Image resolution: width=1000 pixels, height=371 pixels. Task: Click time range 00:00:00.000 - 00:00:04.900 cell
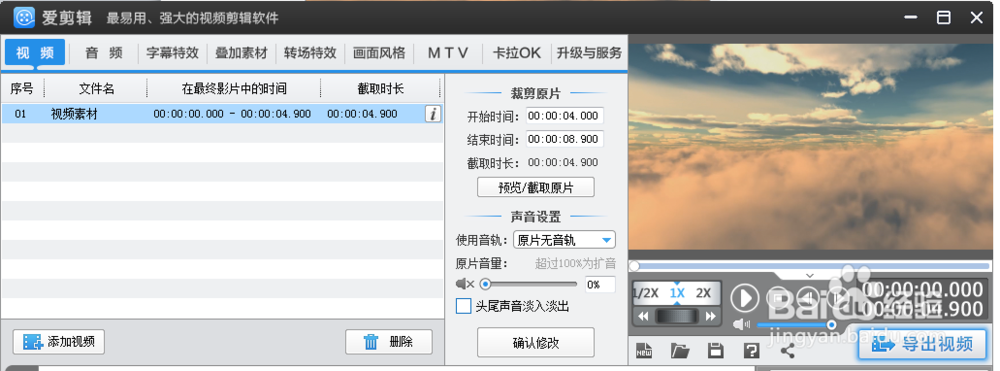[x=232, y=114]
